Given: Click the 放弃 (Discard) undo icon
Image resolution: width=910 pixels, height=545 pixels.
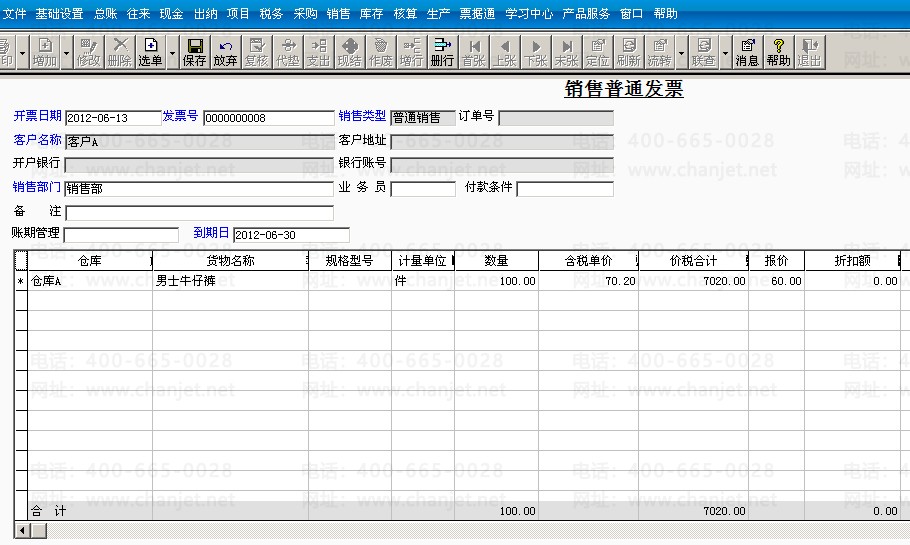Looking at the screenshot, I should pos(225,52).
